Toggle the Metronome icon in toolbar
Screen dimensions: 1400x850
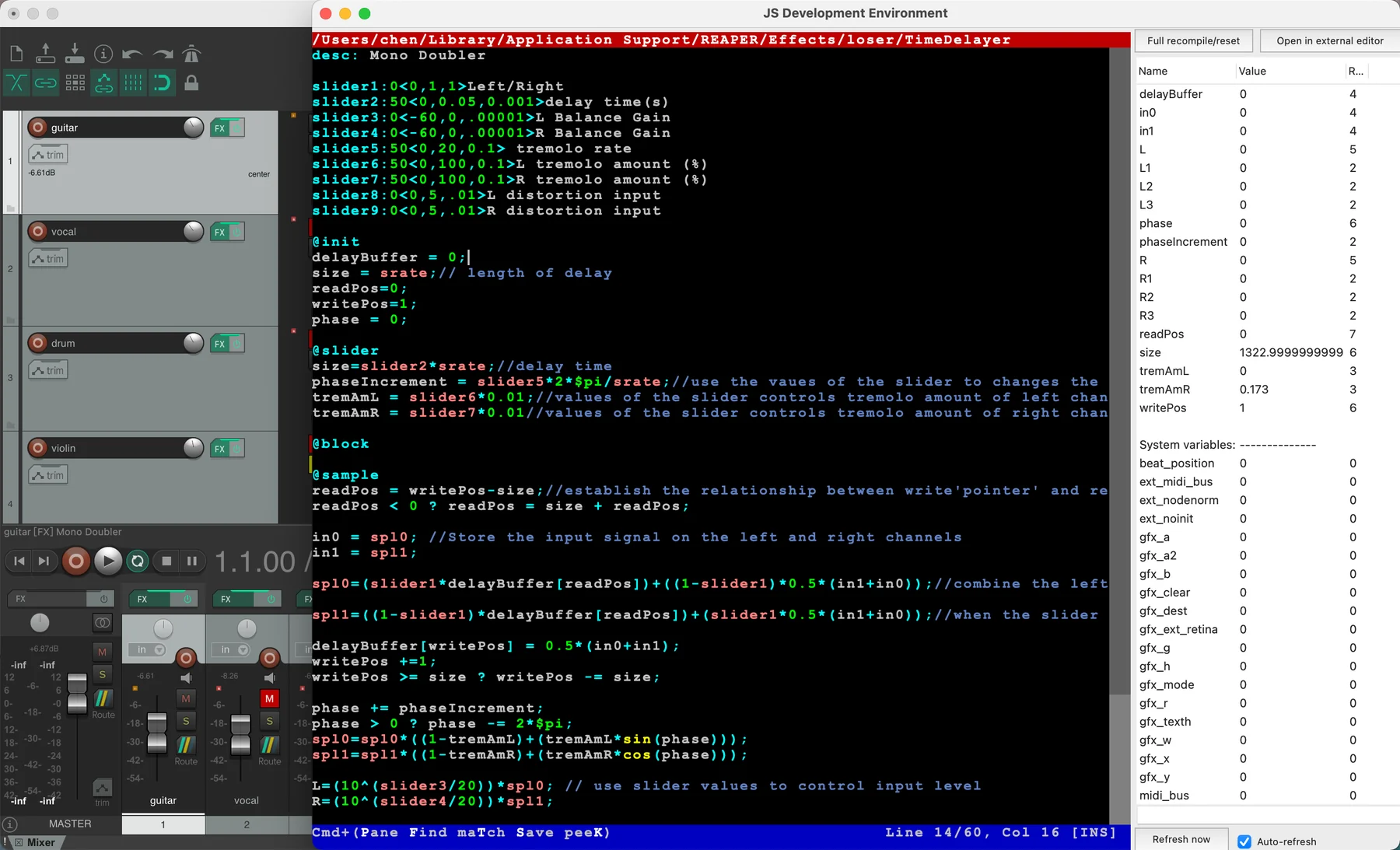(191, 54)
